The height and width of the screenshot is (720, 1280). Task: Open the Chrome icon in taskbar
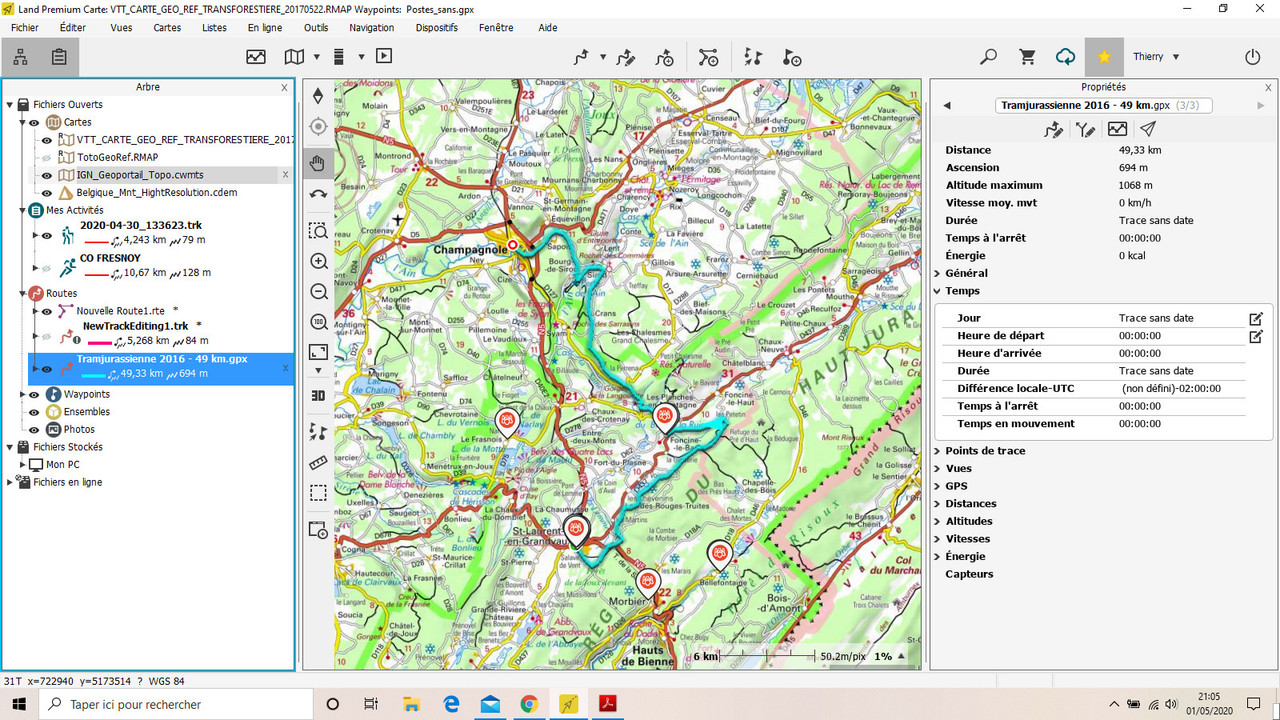529,704
